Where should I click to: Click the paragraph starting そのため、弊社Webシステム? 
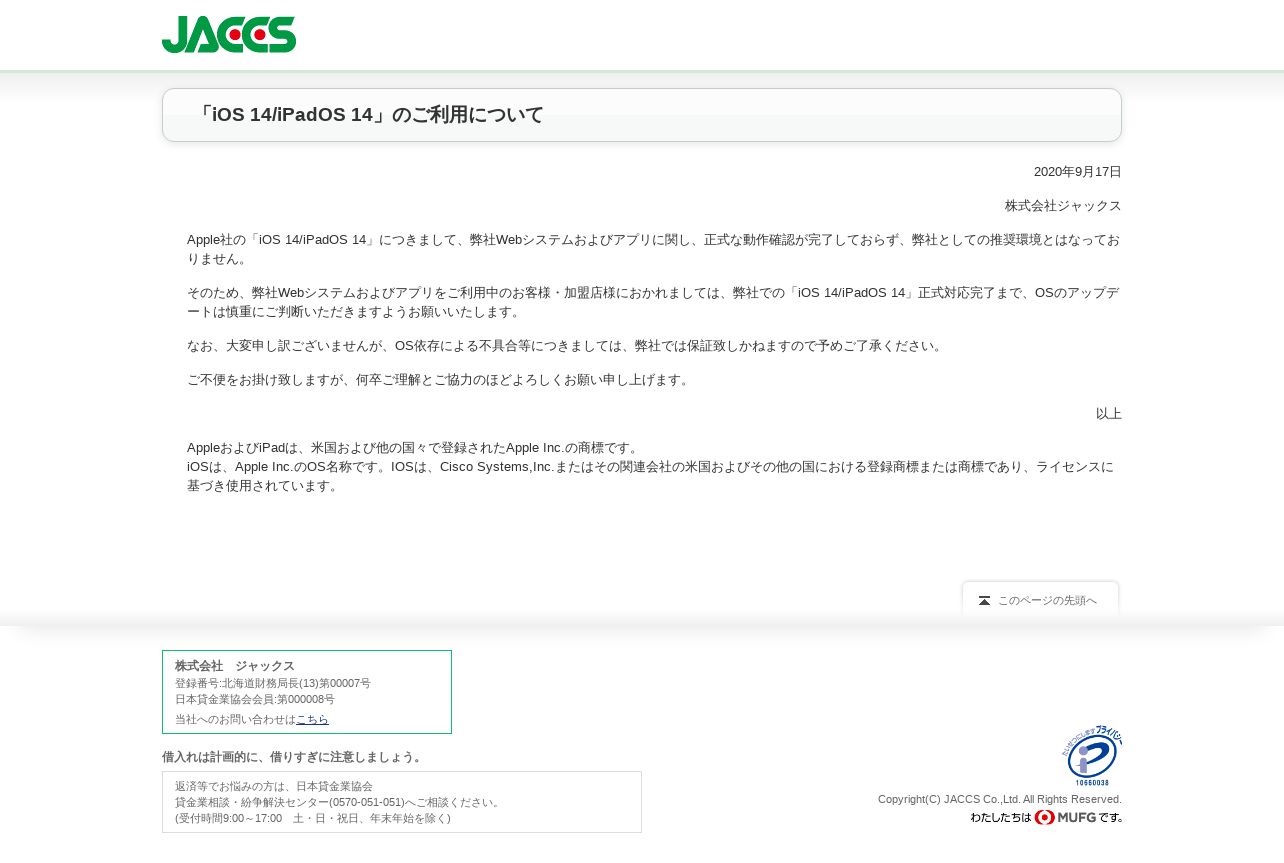click(654, 302)
